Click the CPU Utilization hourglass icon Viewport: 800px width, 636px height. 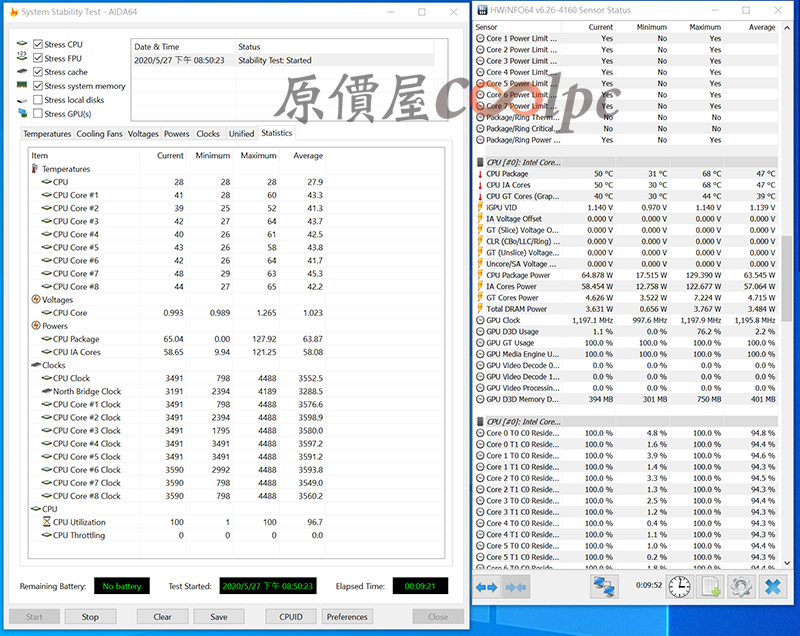[x=47, y=522]
